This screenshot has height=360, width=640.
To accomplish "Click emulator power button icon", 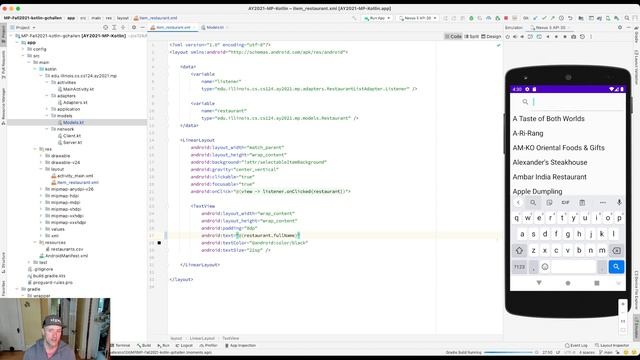I will pos(507,37).
